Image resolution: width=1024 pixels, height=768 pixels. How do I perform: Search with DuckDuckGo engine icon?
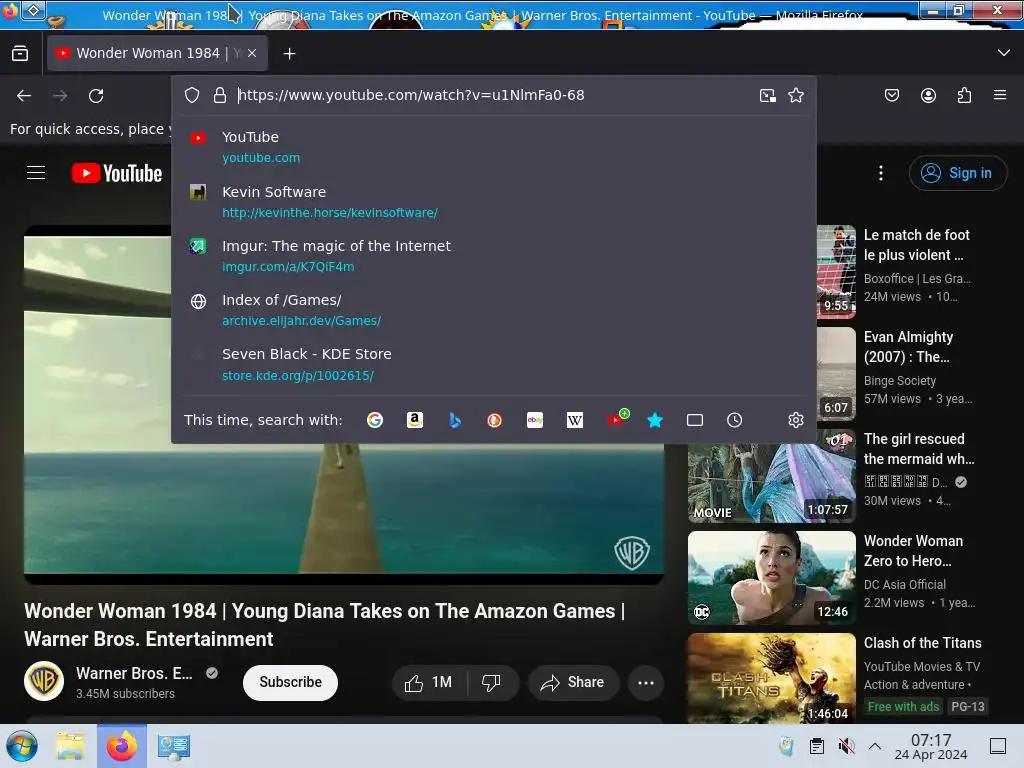click(x=494, y=420)
